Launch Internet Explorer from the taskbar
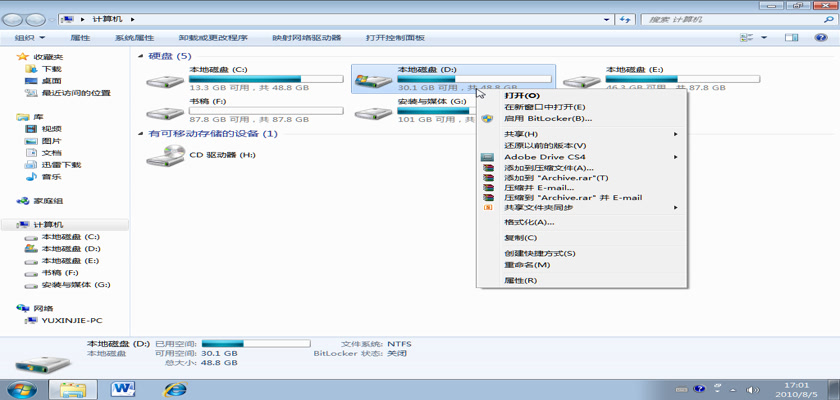Viewport: 840px width, 400px height. pyautogui.click(x=175, y=388)
